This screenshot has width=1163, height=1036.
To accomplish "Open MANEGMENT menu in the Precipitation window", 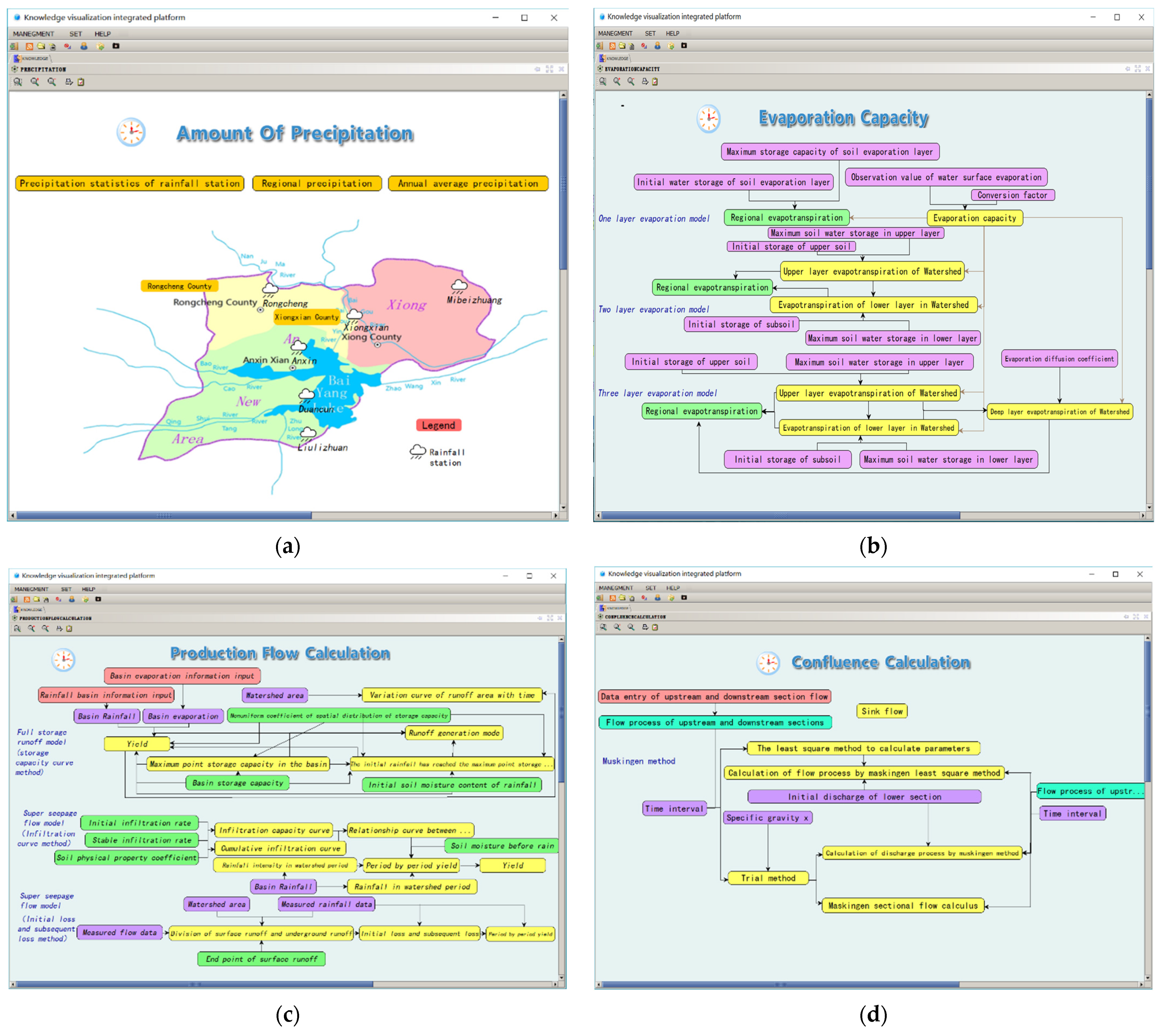I will click(x=33, y=34).
